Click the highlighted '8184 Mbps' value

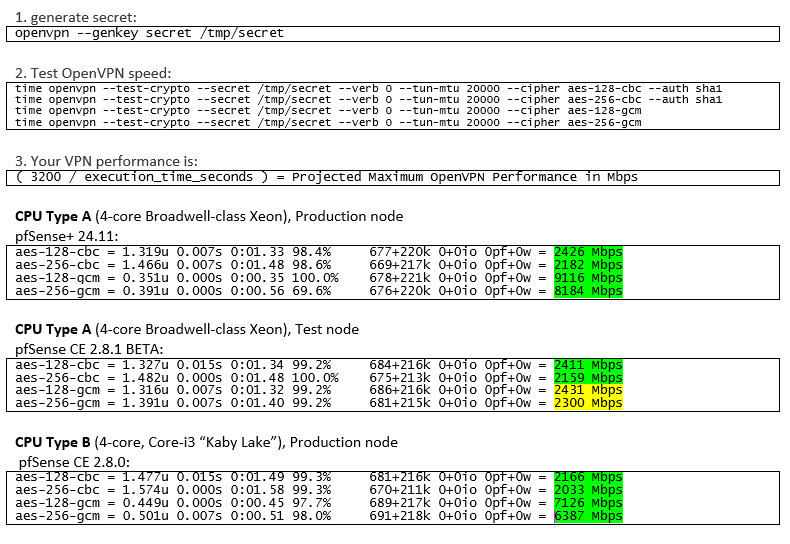[x=588, y=291]
